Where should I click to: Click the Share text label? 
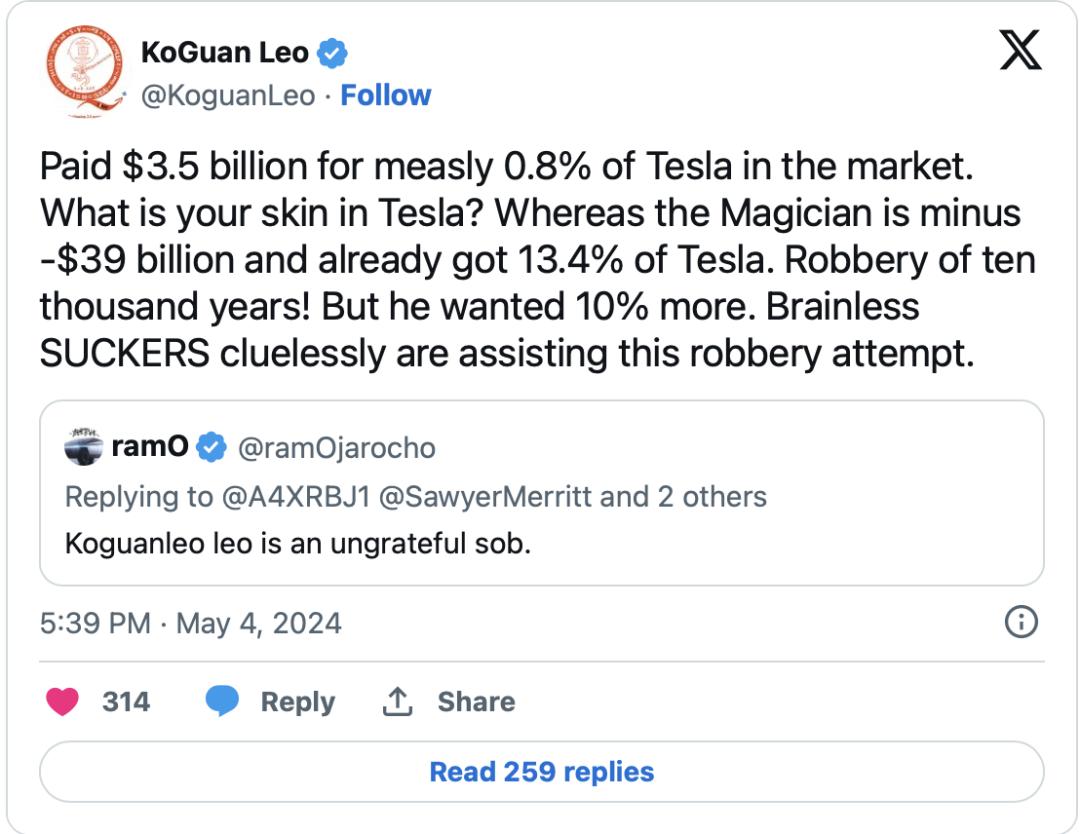point(476,702)
